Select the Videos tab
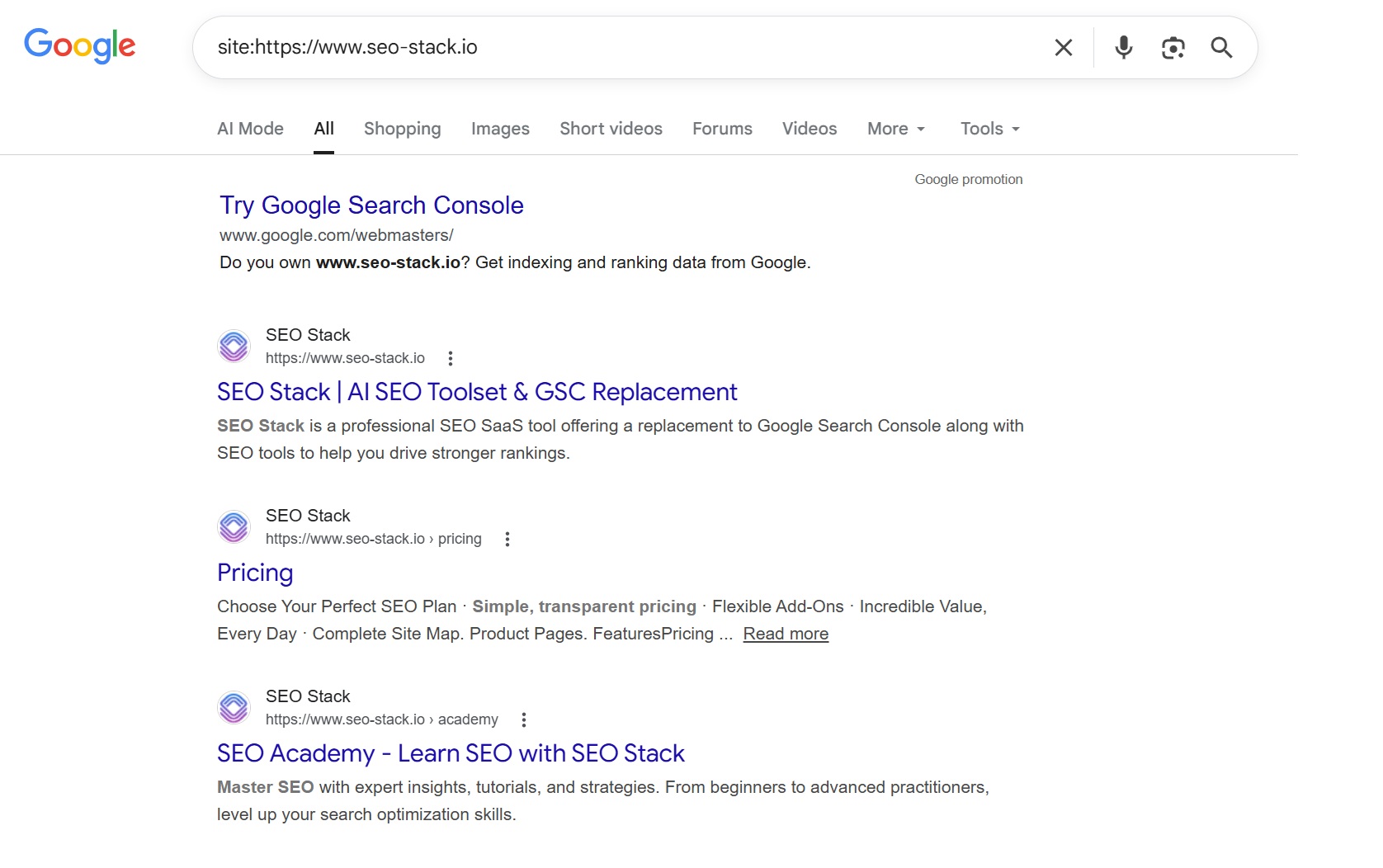1383x868 pixels. pos(809,129)
